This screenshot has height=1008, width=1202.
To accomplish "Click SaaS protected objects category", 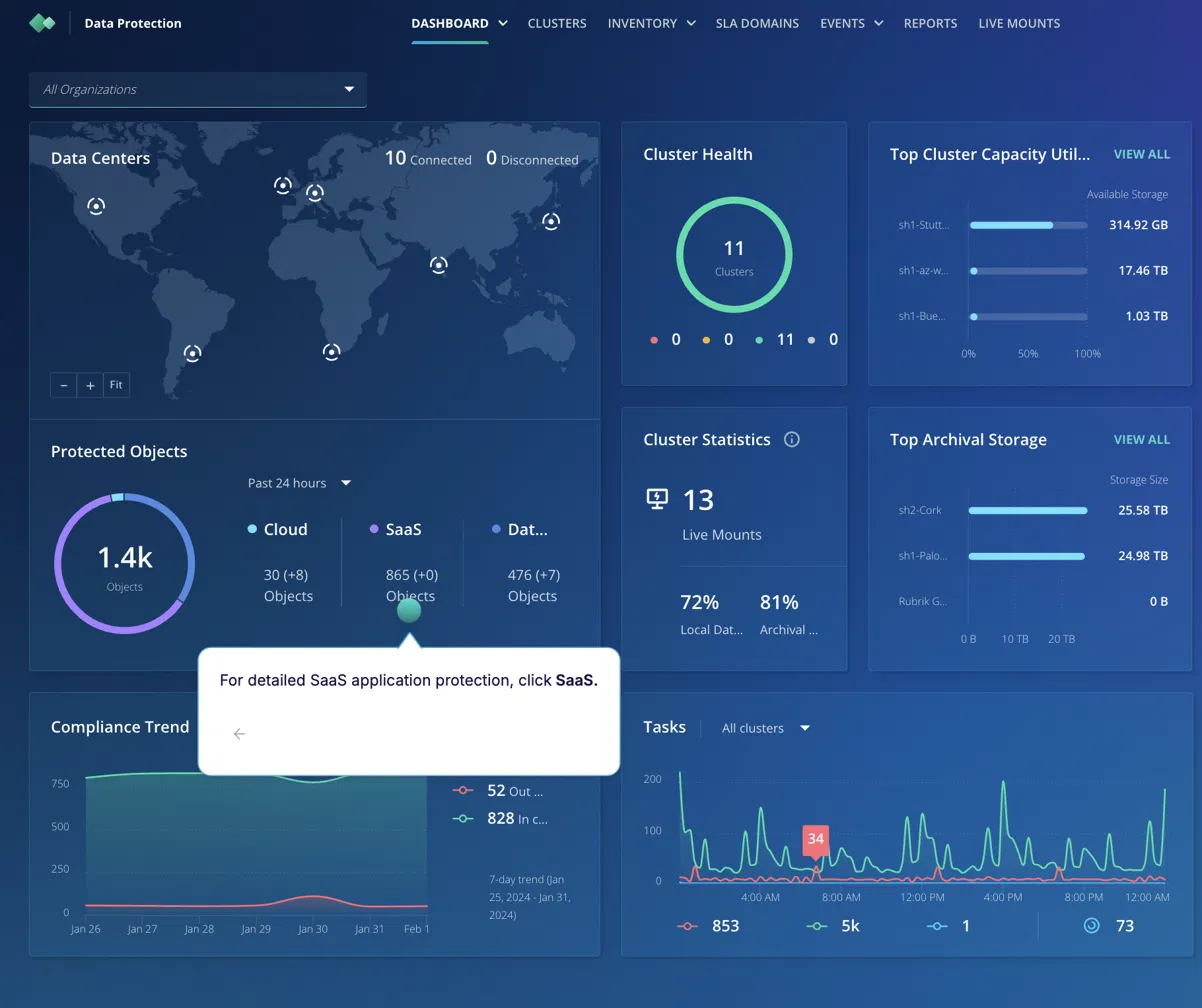I will click(x=396, y=529).
